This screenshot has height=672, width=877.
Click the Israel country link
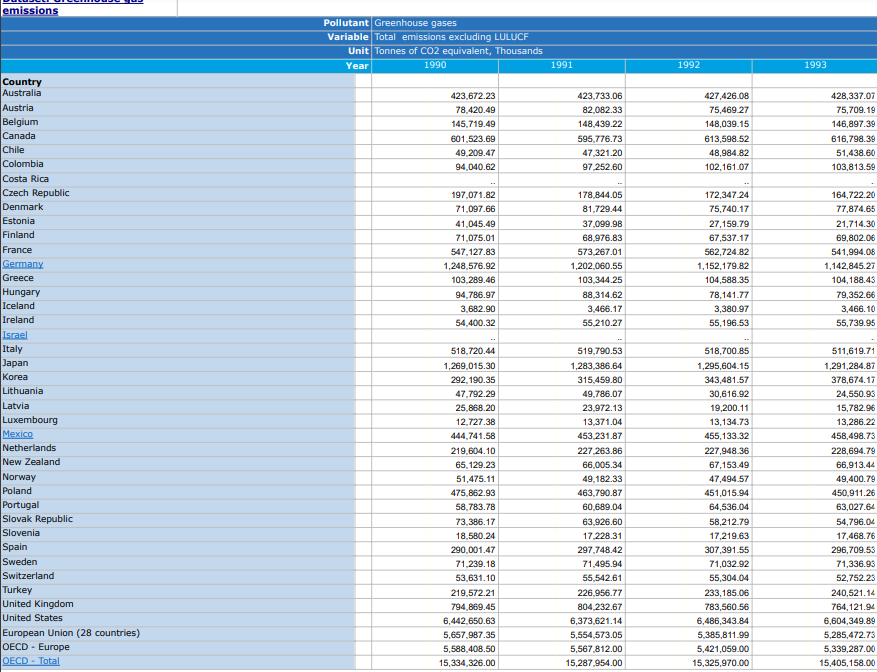pos(15,335)
